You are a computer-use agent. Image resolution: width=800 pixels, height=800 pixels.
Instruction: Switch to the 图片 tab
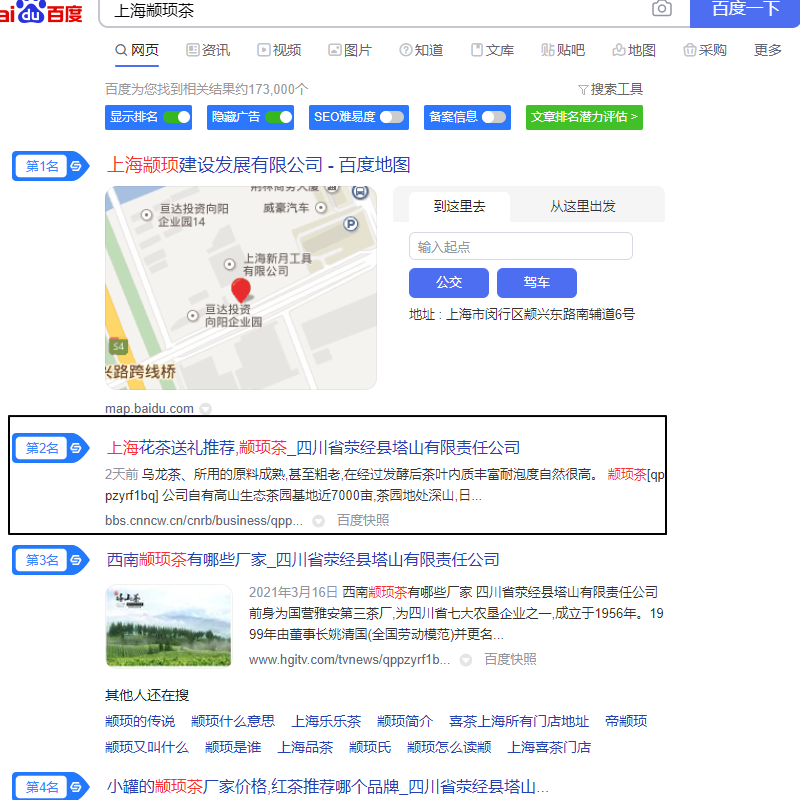tap(350, 50)
